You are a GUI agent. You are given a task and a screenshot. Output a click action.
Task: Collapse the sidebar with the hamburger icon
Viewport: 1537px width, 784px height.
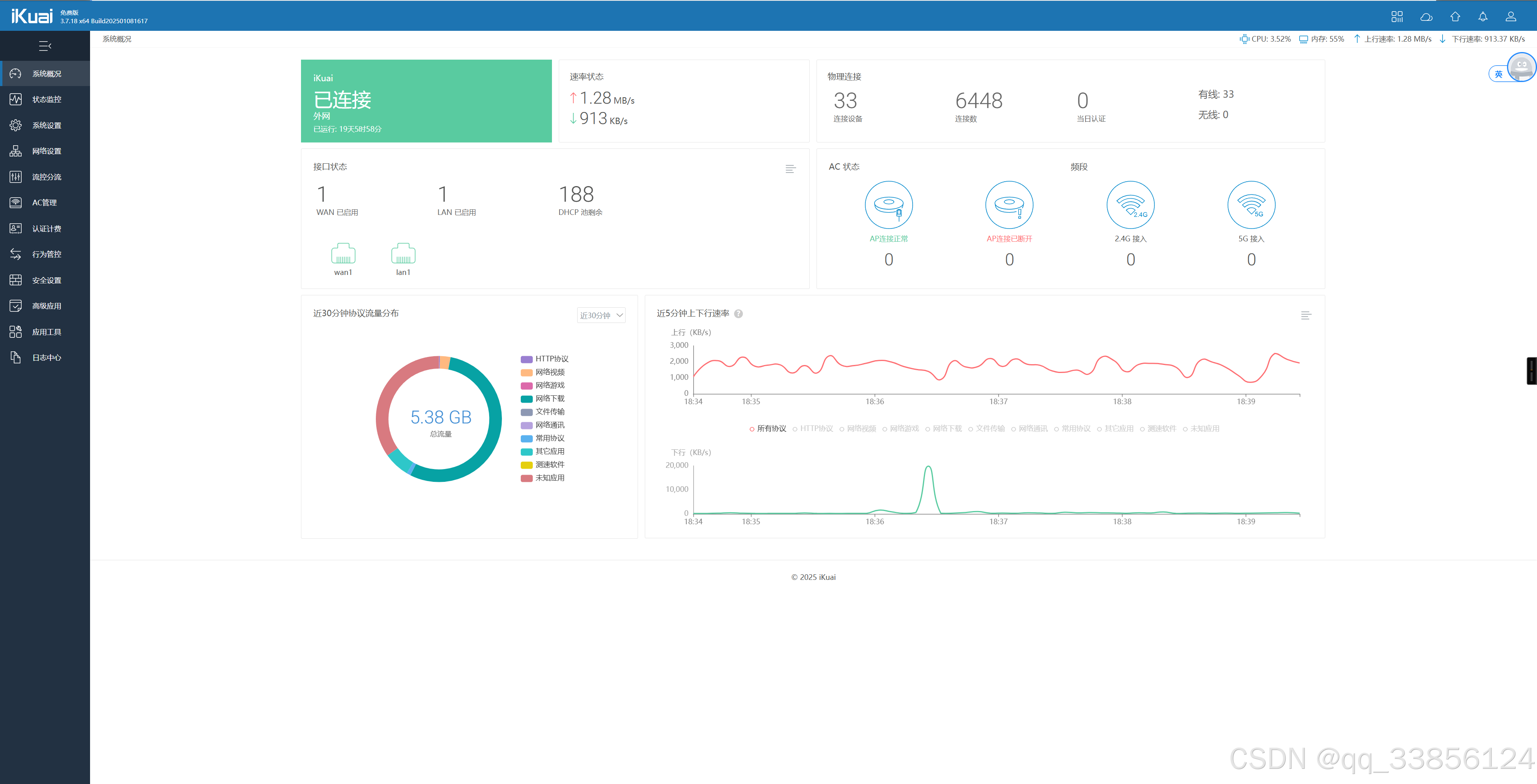click(45, 46)
